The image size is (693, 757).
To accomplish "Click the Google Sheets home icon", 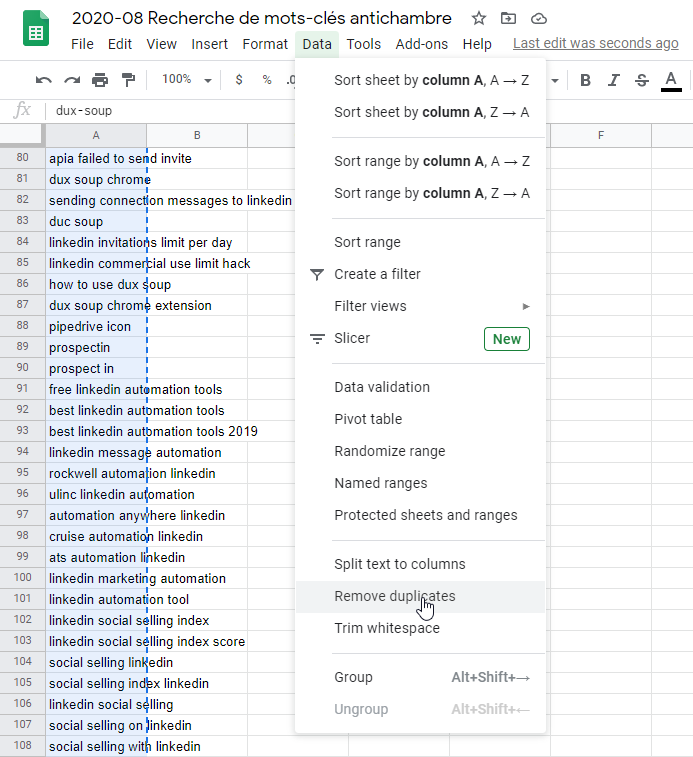I will tap(36, 29).
